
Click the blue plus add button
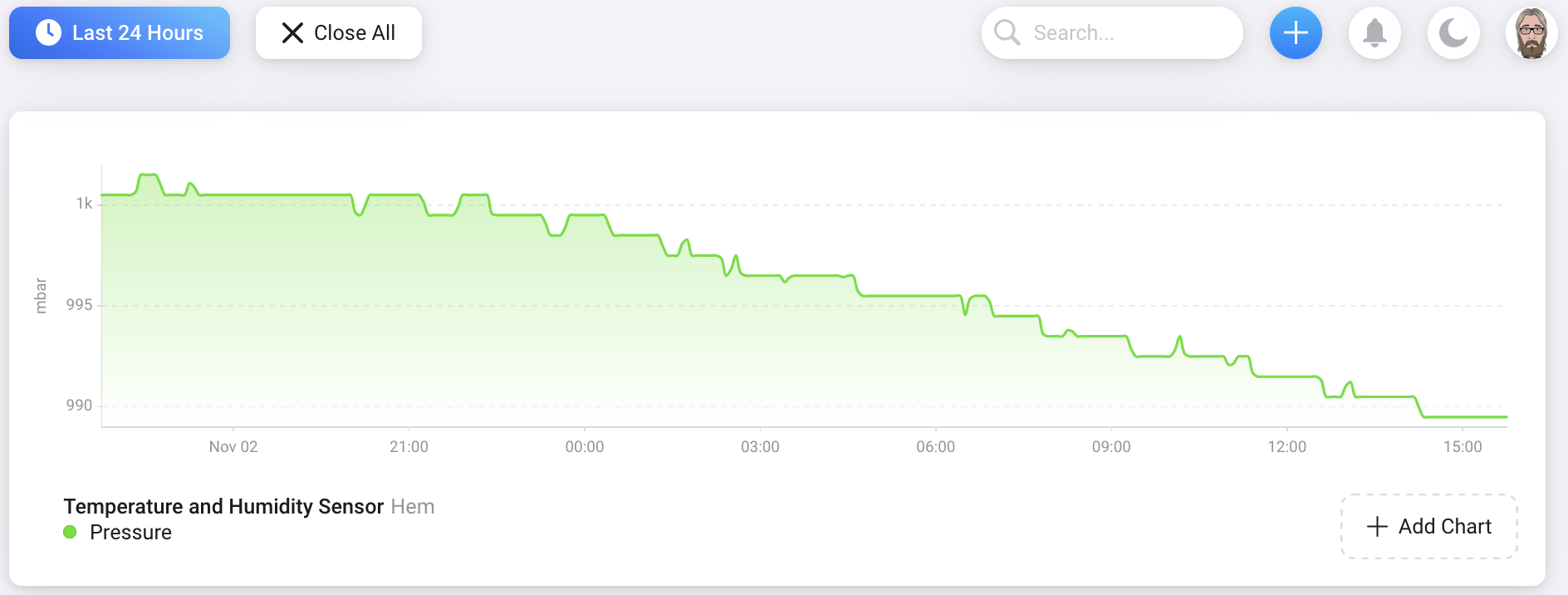click(1296, 33)
